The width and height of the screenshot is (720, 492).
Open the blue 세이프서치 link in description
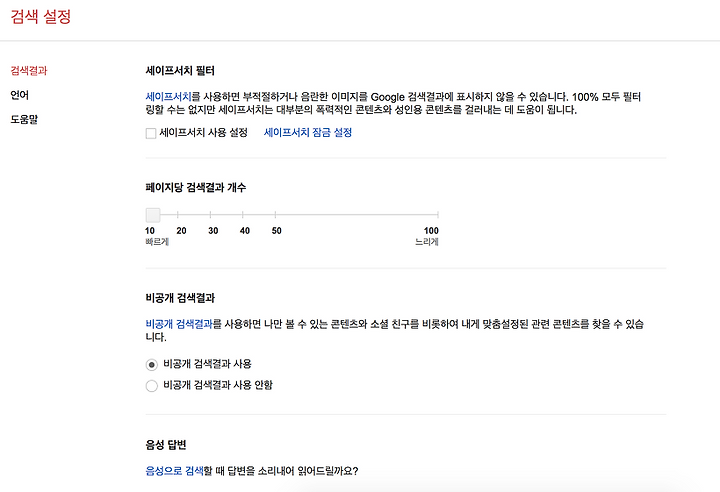point(168,97)
